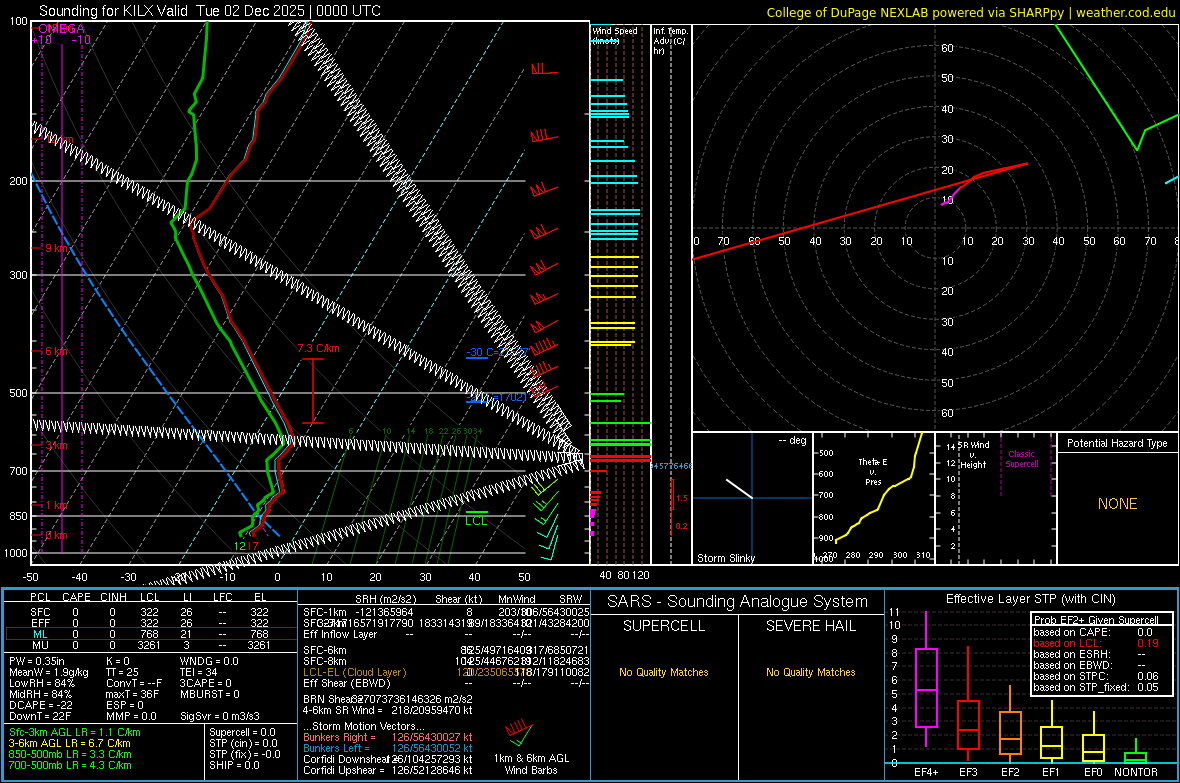Image resolution: width=1180 pixels, height=783 pixels.
Task: Click the Classic Supercell label
Action: pyautogui.click(x=1022, y=459)
